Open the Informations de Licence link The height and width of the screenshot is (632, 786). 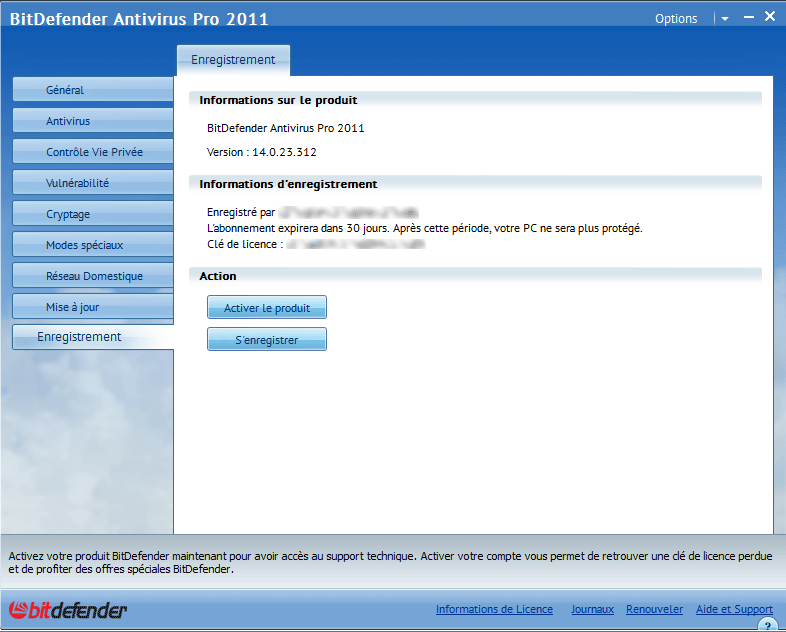pos(494,609)
